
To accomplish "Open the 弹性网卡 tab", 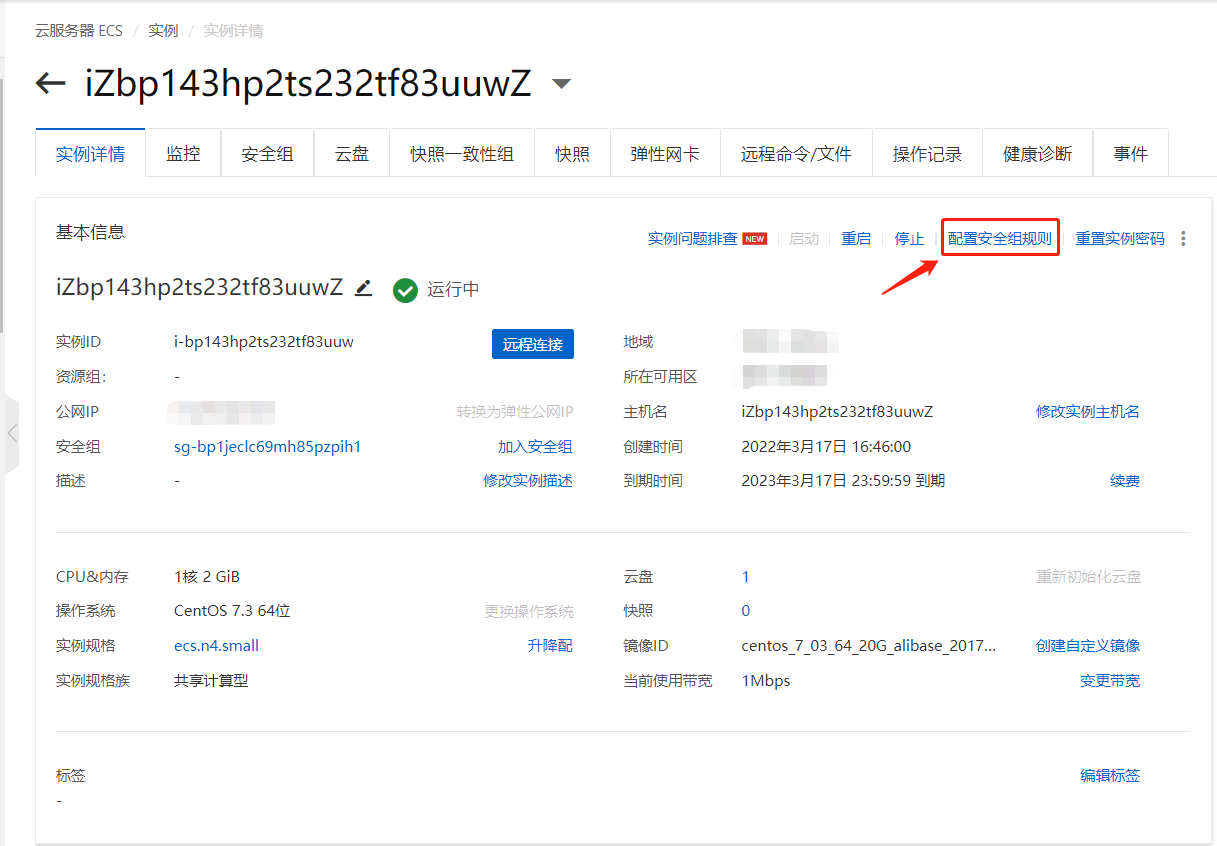I will (x=665, y=154).
